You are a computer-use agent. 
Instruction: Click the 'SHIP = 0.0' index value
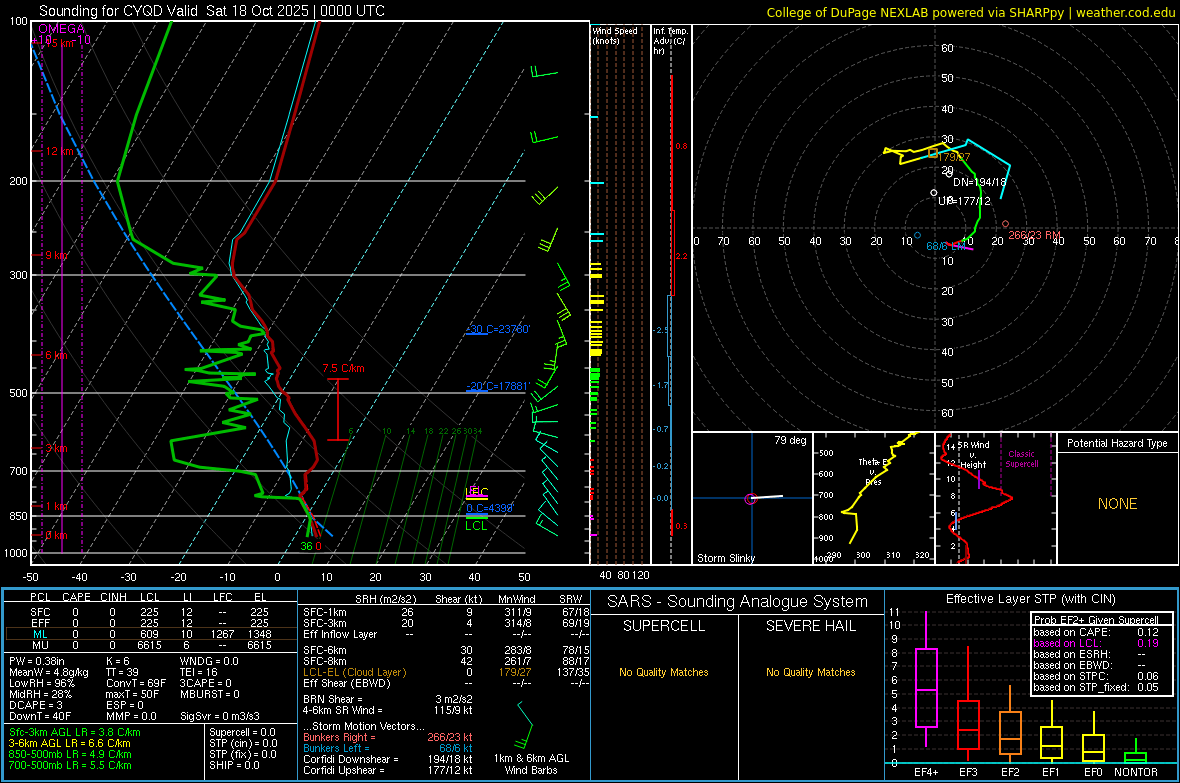234,765
